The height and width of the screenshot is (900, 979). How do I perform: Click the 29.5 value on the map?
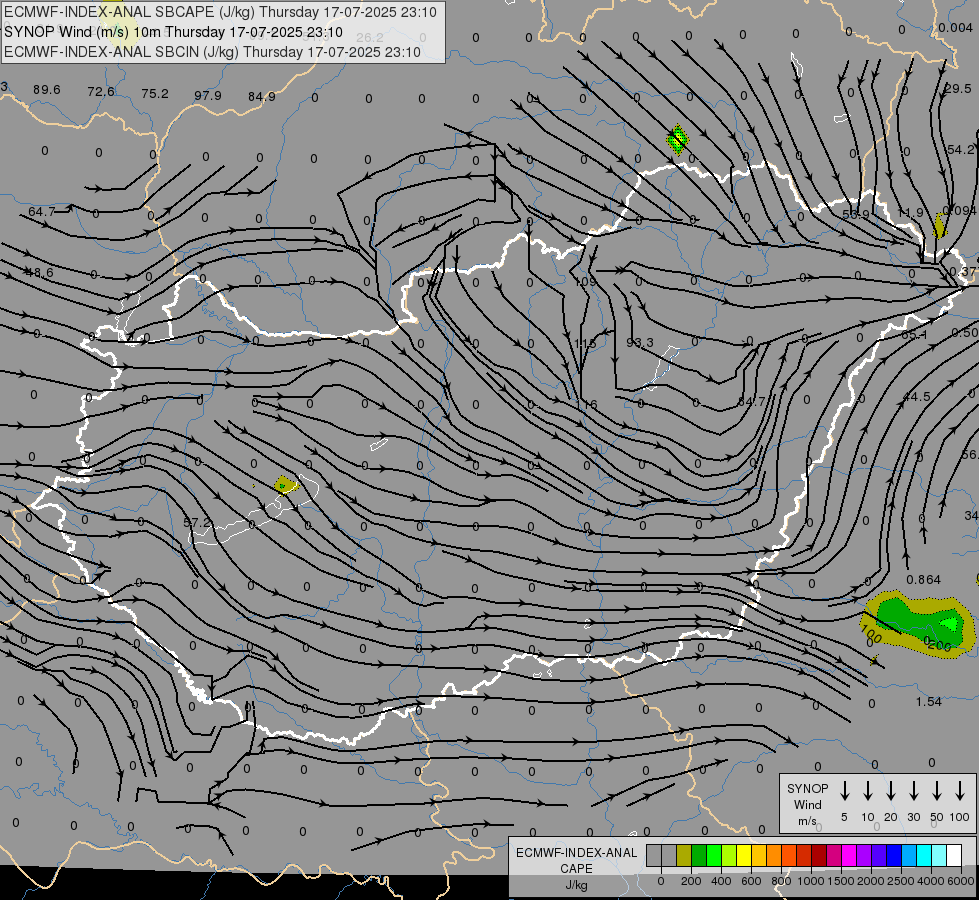(958, 89)
